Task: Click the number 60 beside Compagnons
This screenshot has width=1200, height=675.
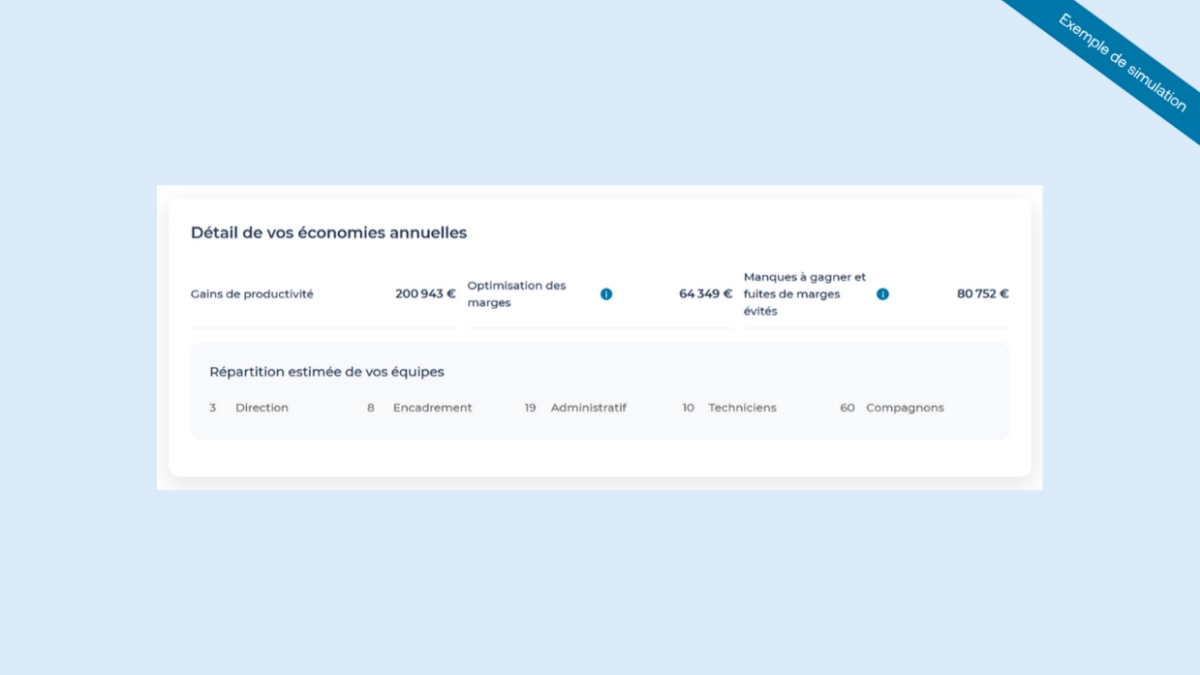Action: pos(847,408)
